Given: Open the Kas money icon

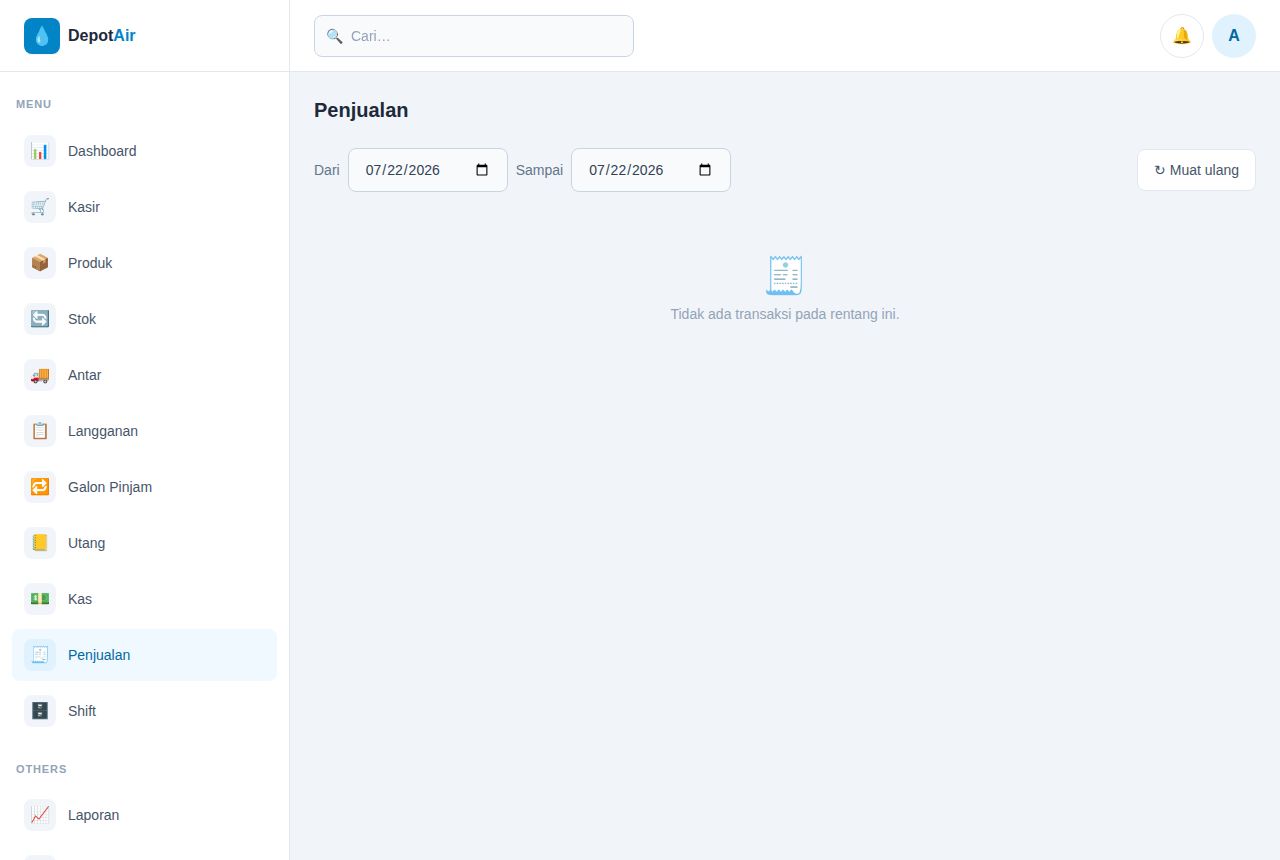Looking at the screenshot, I should click(40, 599).
